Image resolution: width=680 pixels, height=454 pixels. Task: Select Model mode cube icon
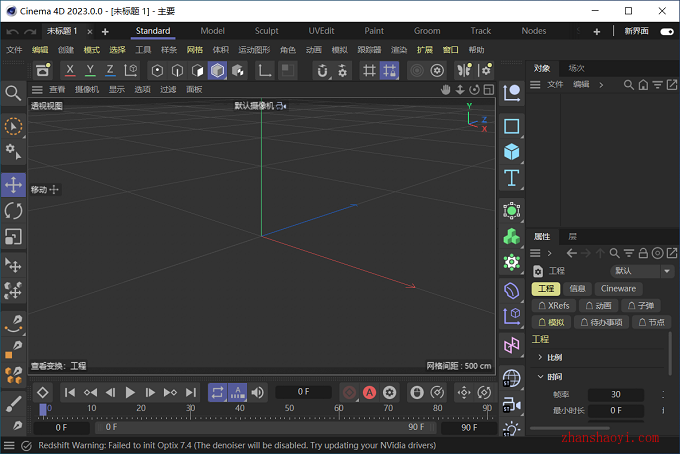pyautogui.click(x=217, y=70)
